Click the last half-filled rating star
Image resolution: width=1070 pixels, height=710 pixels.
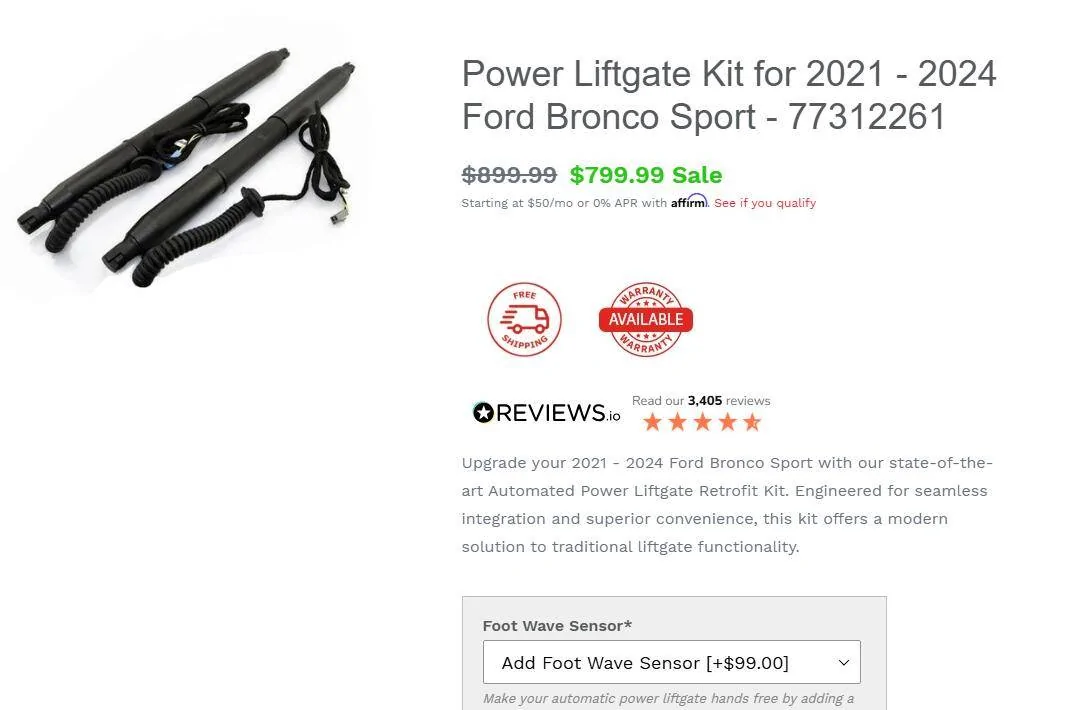click(x=752, y=422)
